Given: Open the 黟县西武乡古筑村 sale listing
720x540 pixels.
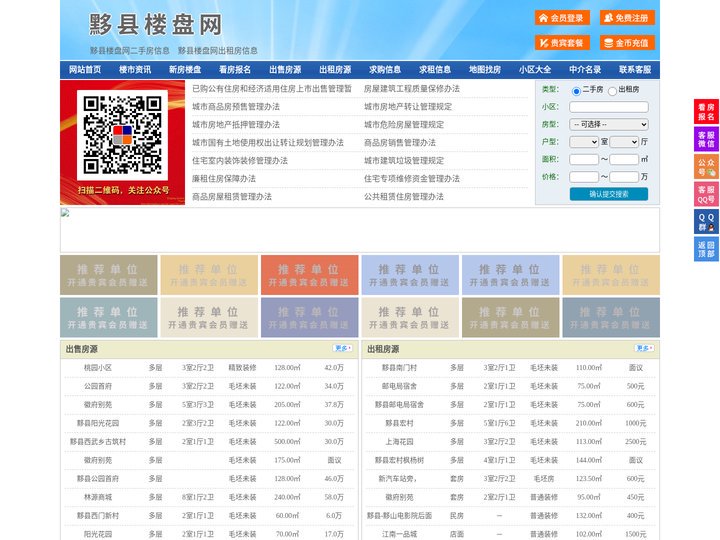Looking at the screenshot, I should (98, 442).
